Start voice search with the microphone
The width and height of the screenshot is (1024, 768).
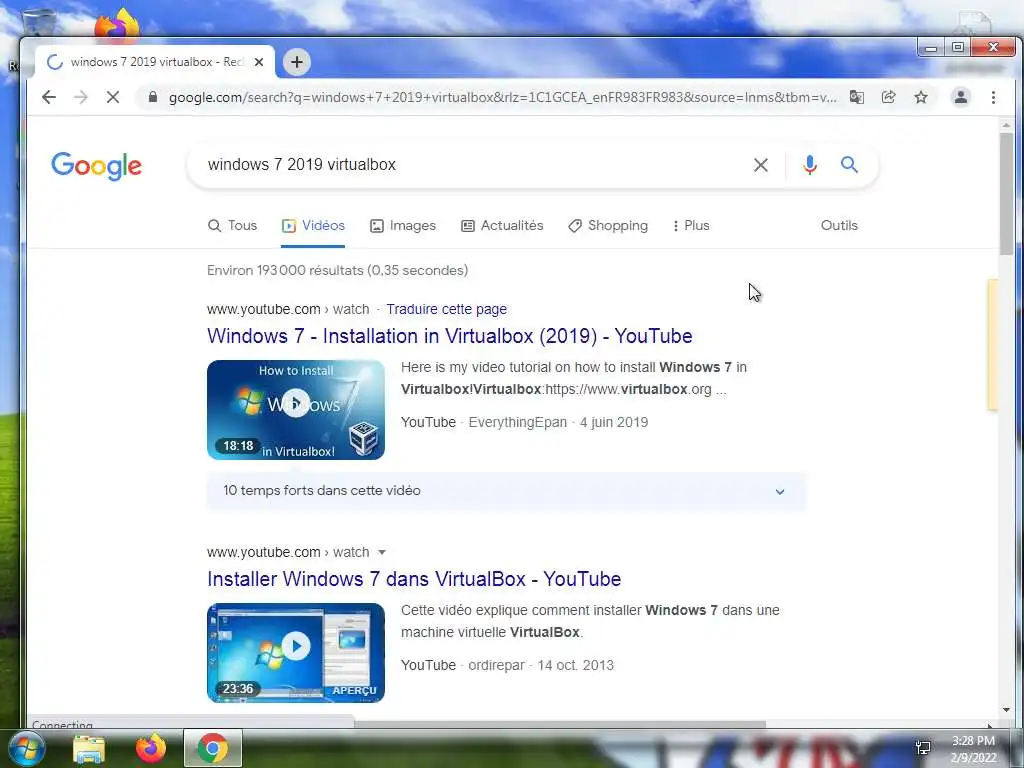click(810, 165)
